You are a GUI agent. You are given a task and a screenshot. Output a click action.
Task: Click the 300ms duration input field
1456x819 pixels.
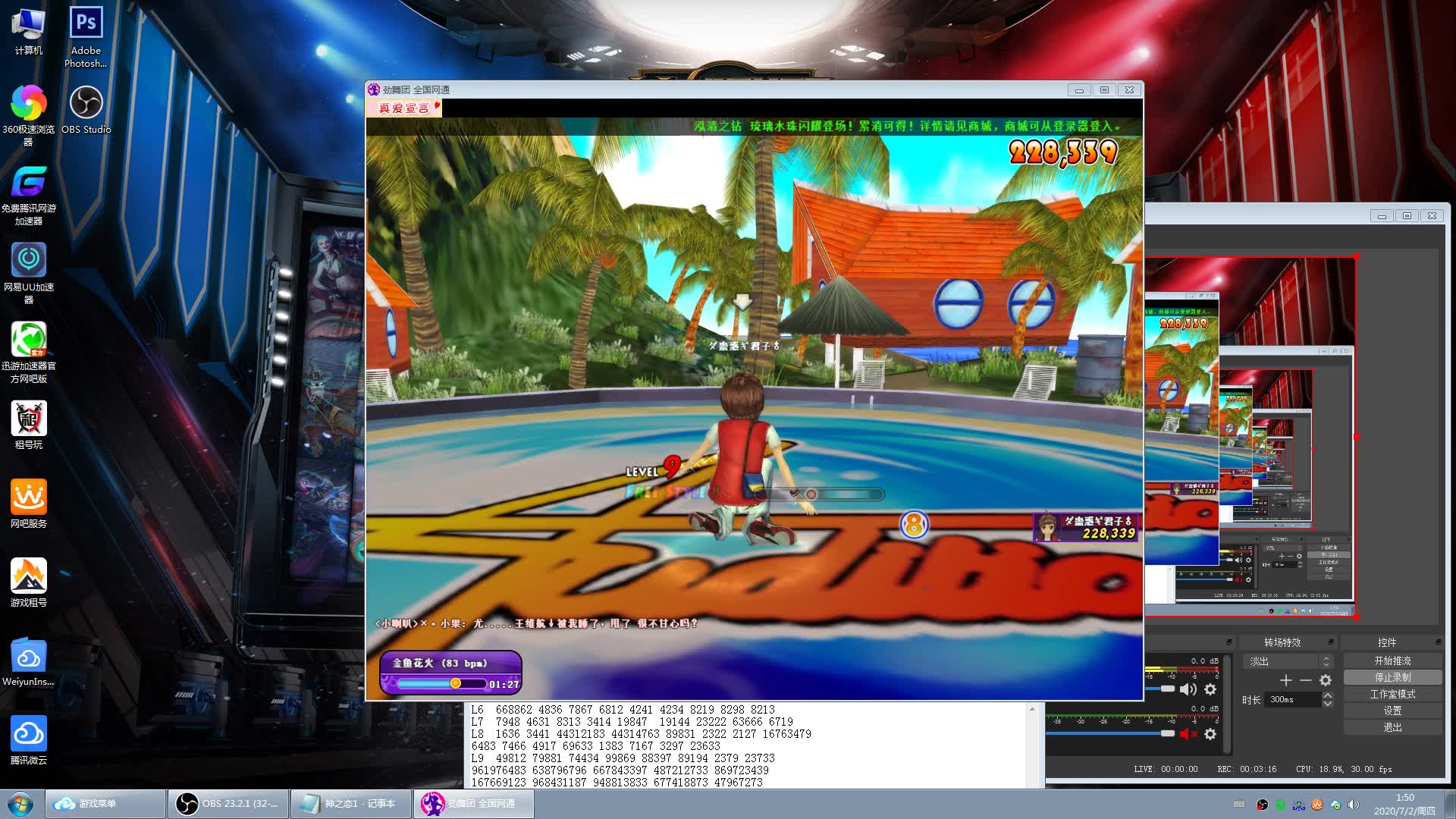(1294, 700)
